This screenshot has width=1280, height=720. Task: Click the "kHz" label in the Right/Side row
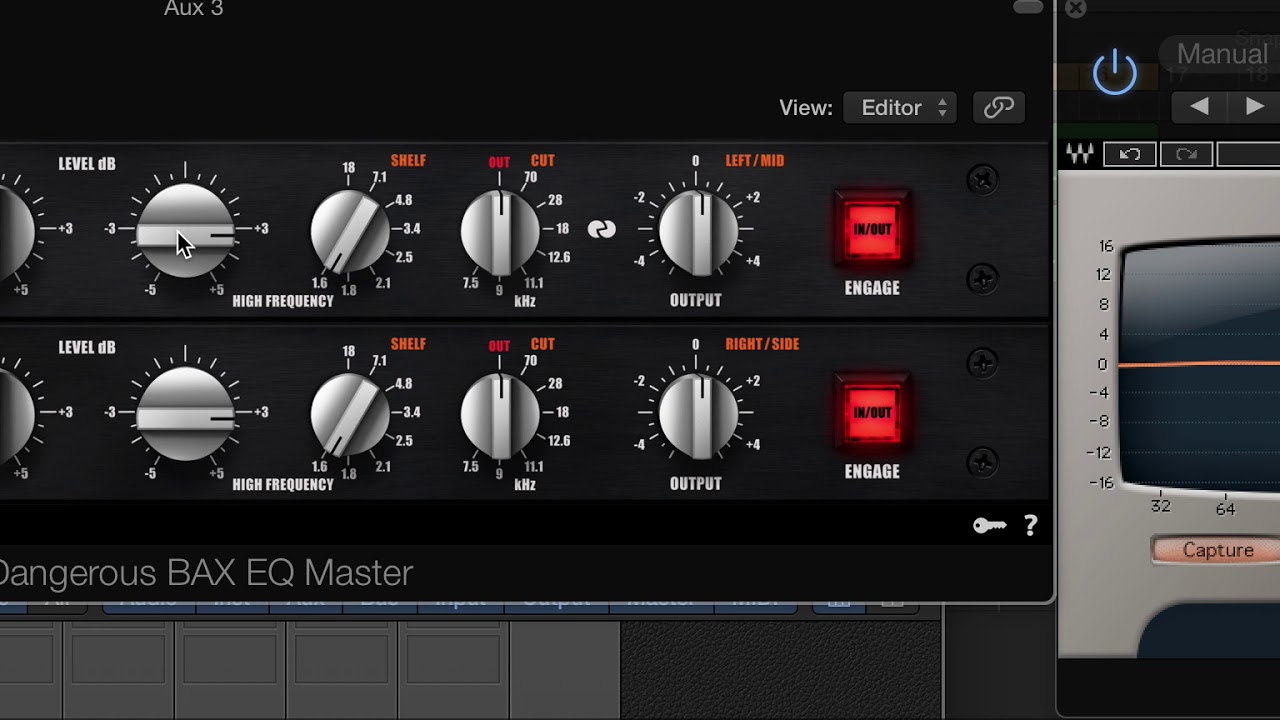tap(525, 485)
